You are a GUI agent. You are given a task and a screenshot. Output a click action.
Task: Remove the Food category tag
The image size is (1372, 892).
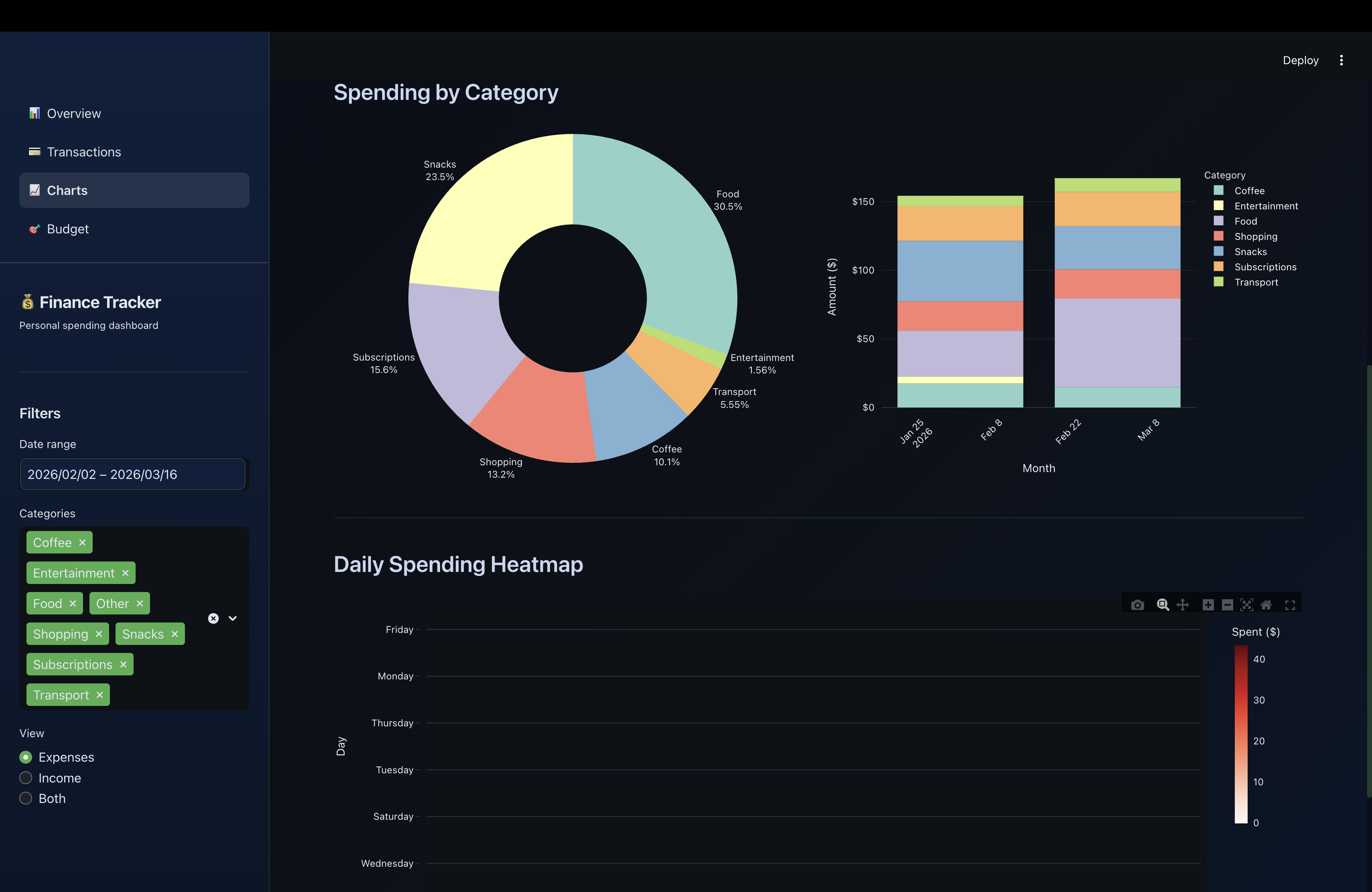pos(73,603)
